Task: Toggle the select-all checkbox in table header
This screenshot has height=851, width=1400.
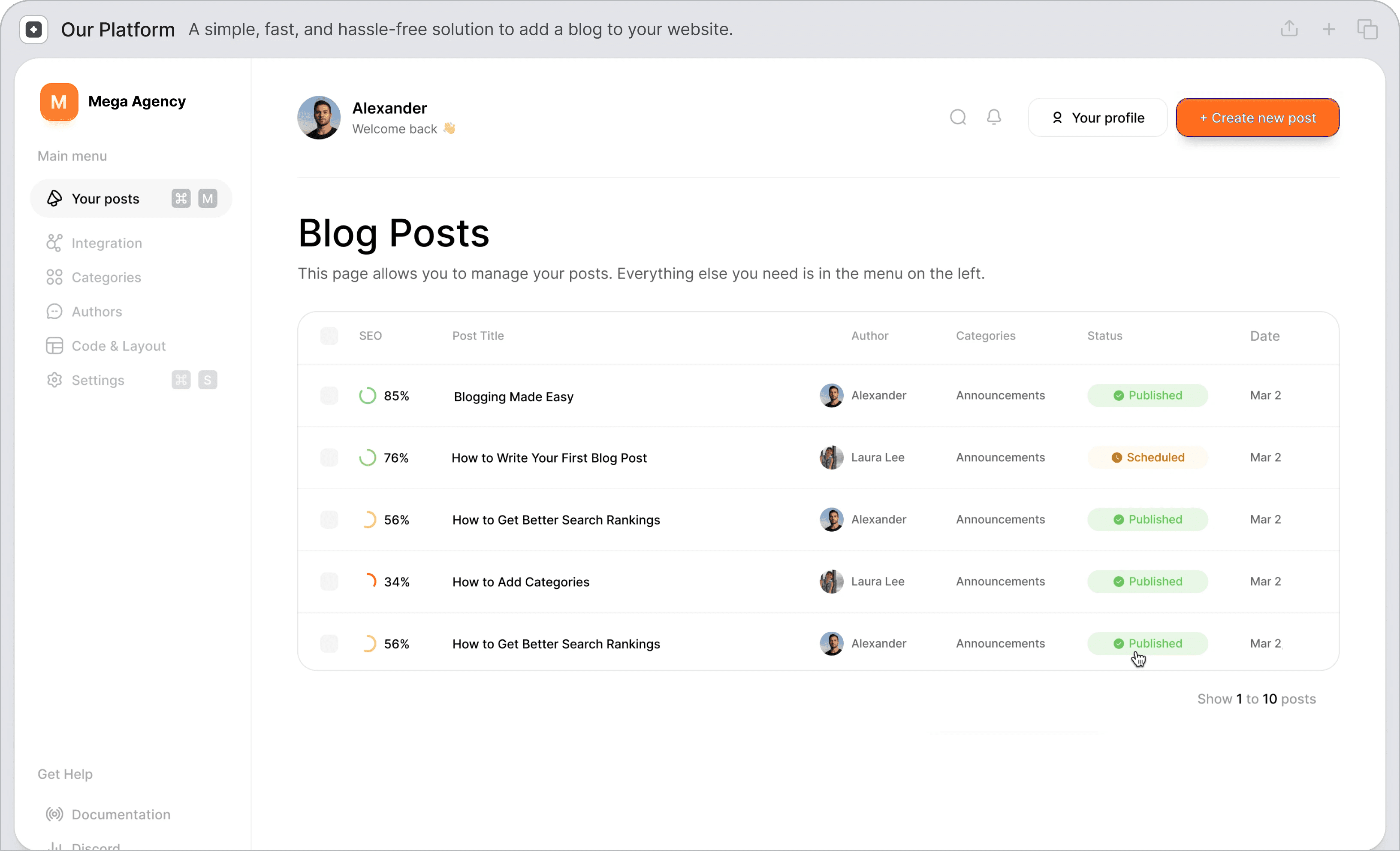Action: pyautogui.click(x=329, y=336)
